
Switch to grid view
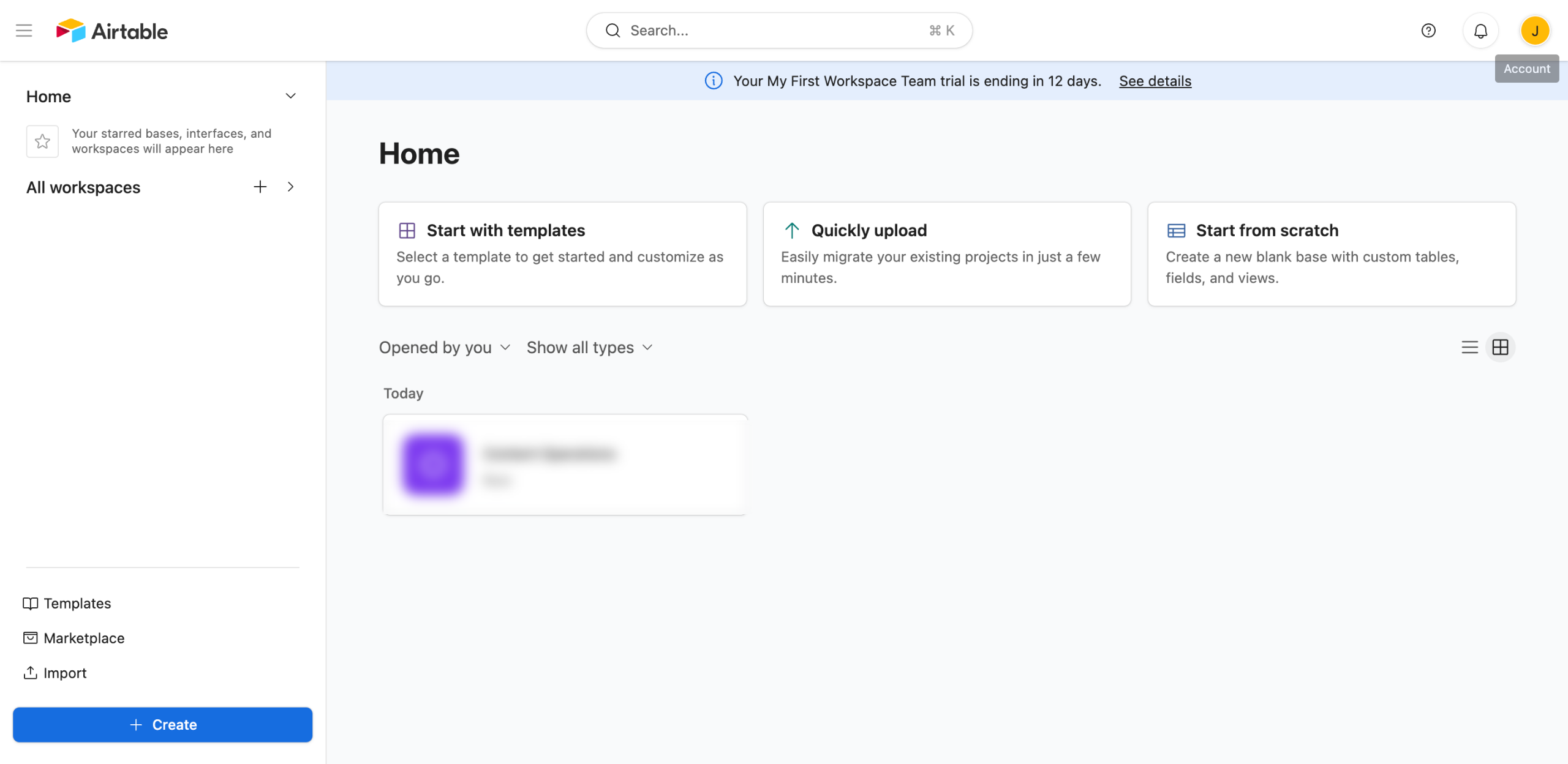(1500, 348)
